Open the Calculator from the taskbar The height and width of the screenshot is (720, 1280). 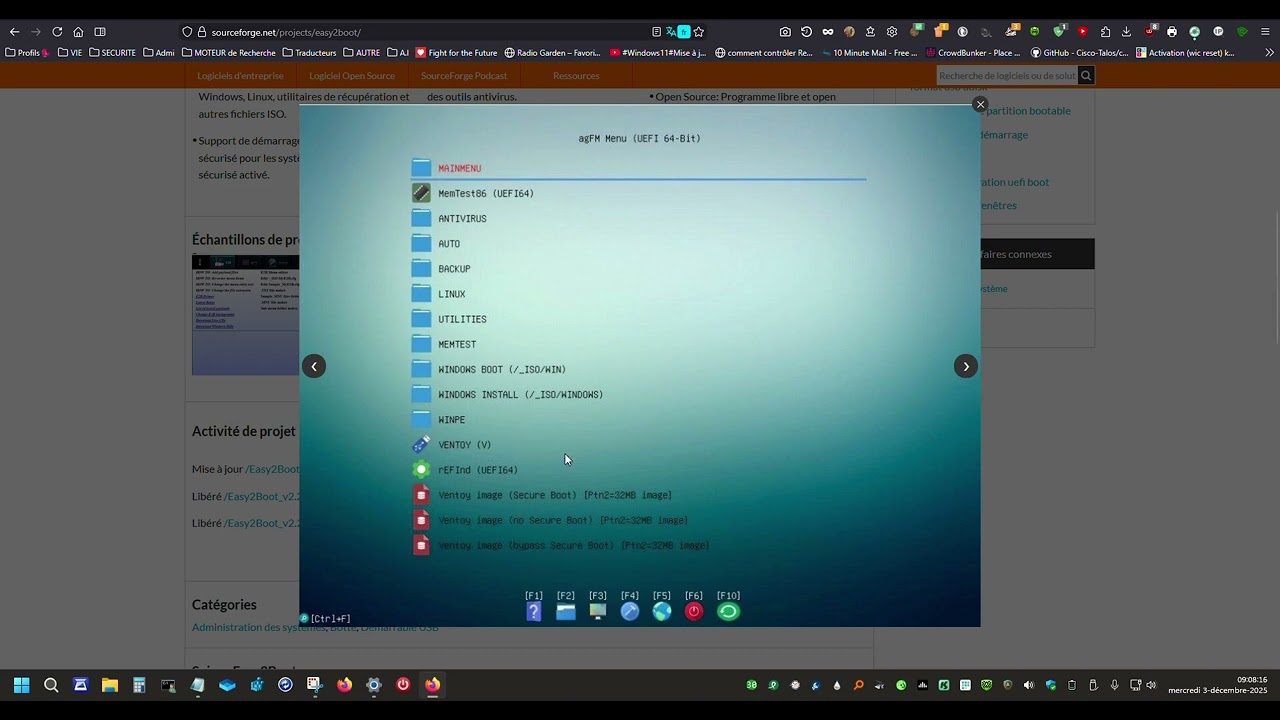pos(139,685)
